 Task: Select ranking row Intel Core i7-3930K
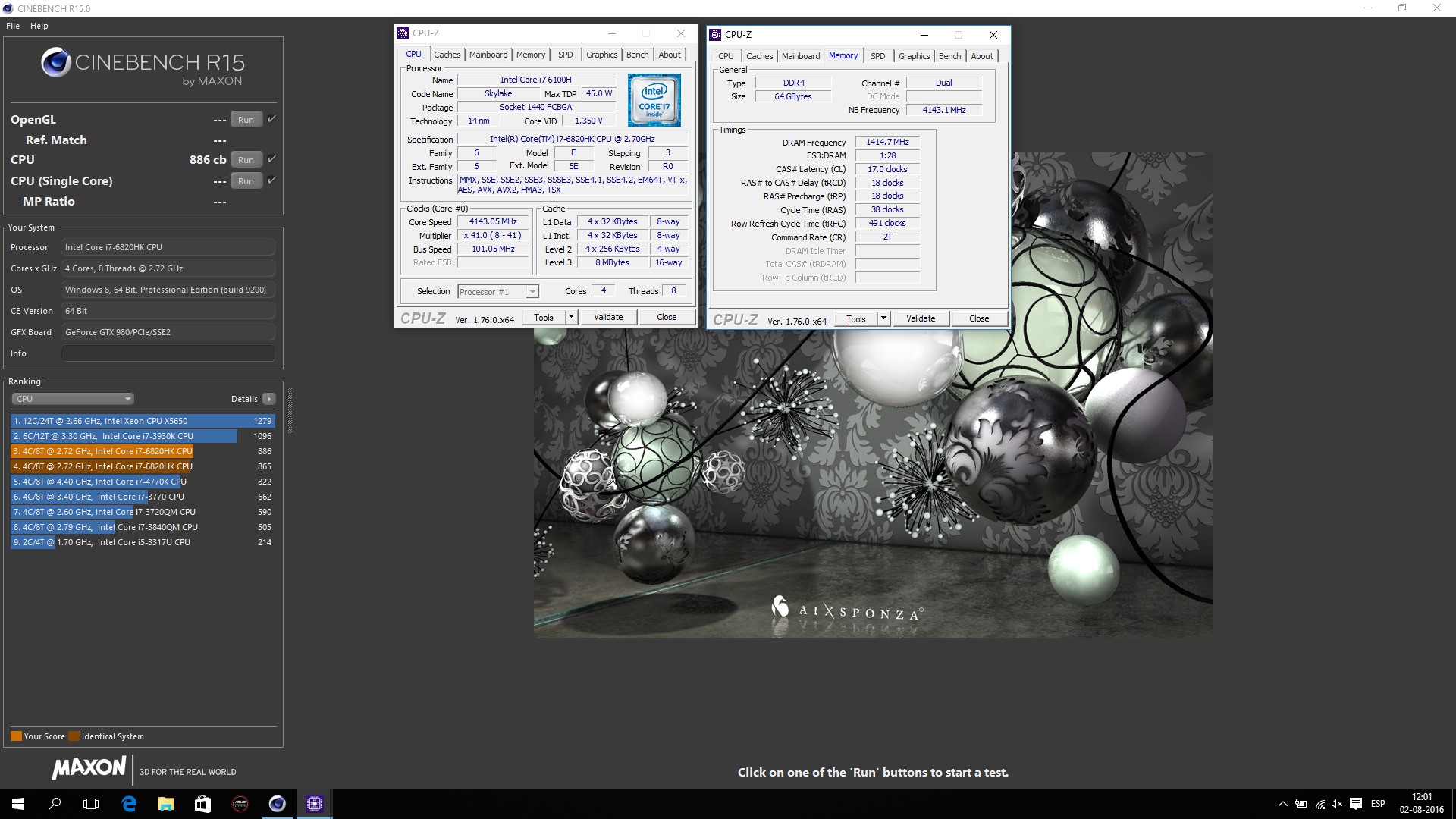(x=143, y=436)
